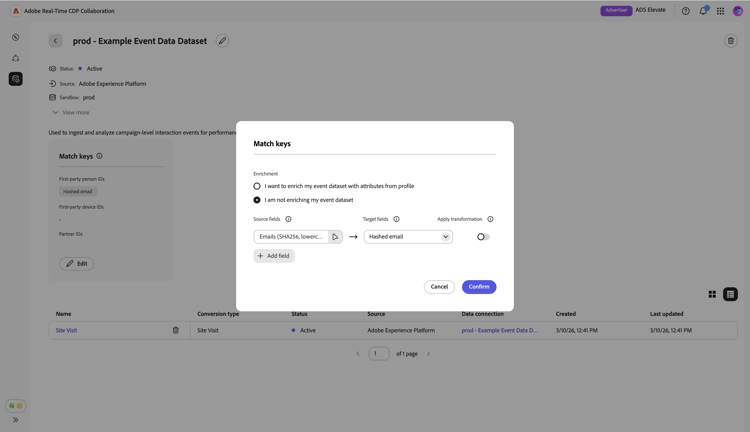750x432 pixels.
Task: Click the Name column header
Action: click(x=64, y=314)
